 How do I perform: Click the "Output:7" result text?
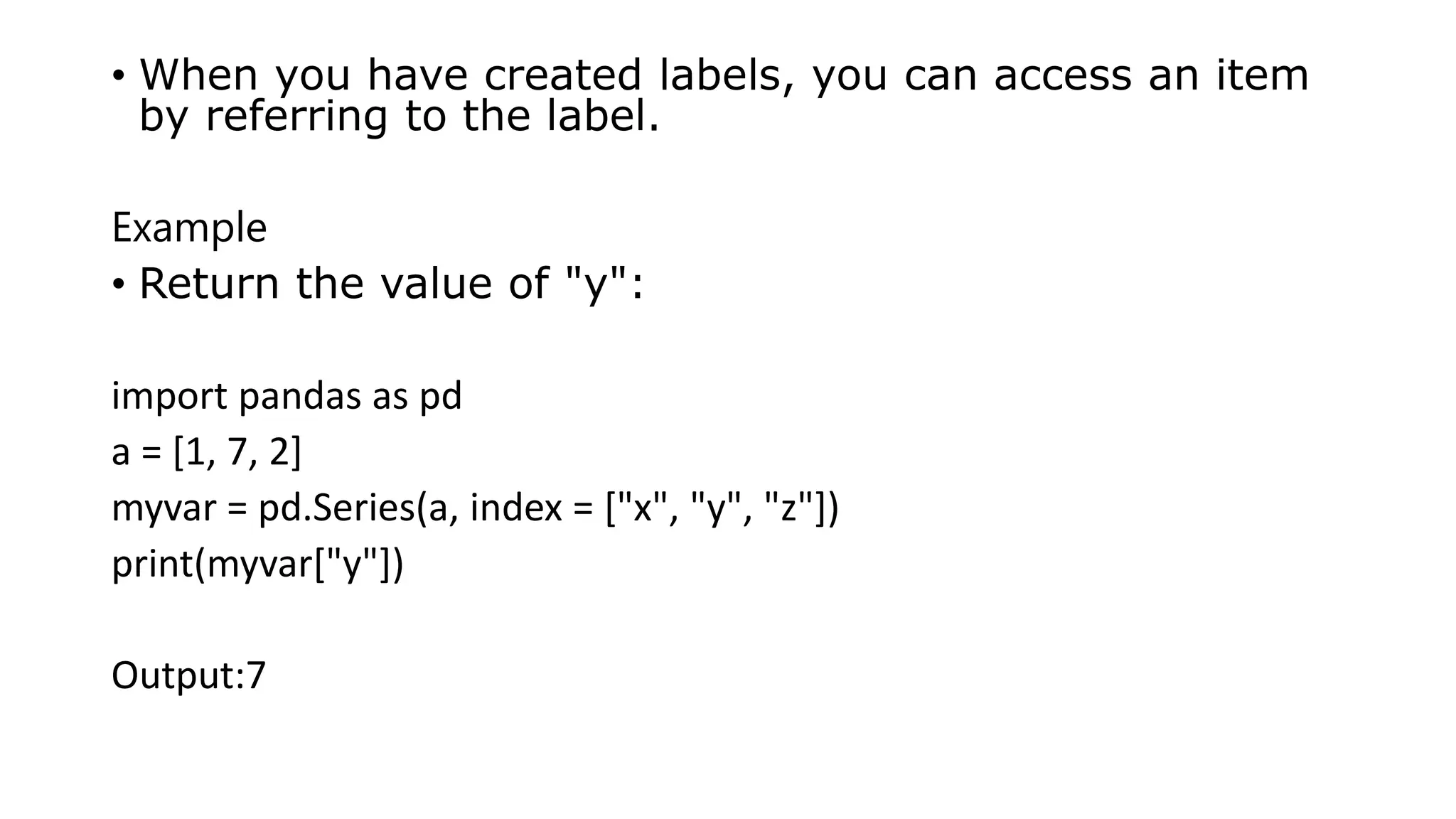[x=188, y=675]
